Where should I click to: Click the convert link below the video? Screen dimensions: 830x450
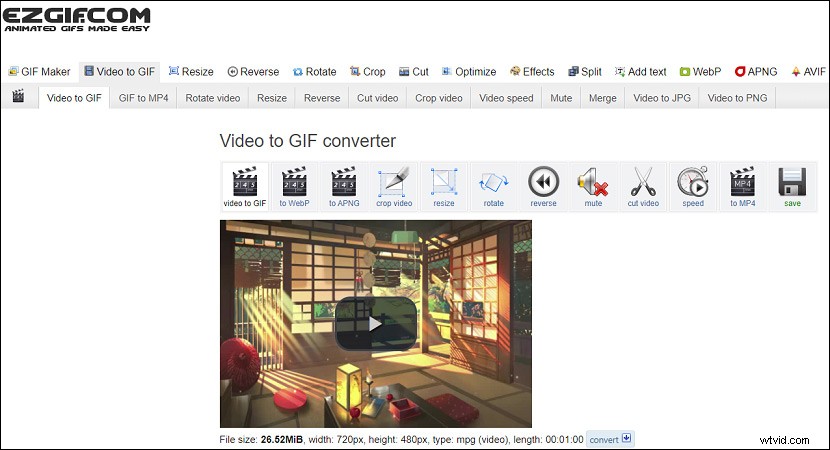610,439
